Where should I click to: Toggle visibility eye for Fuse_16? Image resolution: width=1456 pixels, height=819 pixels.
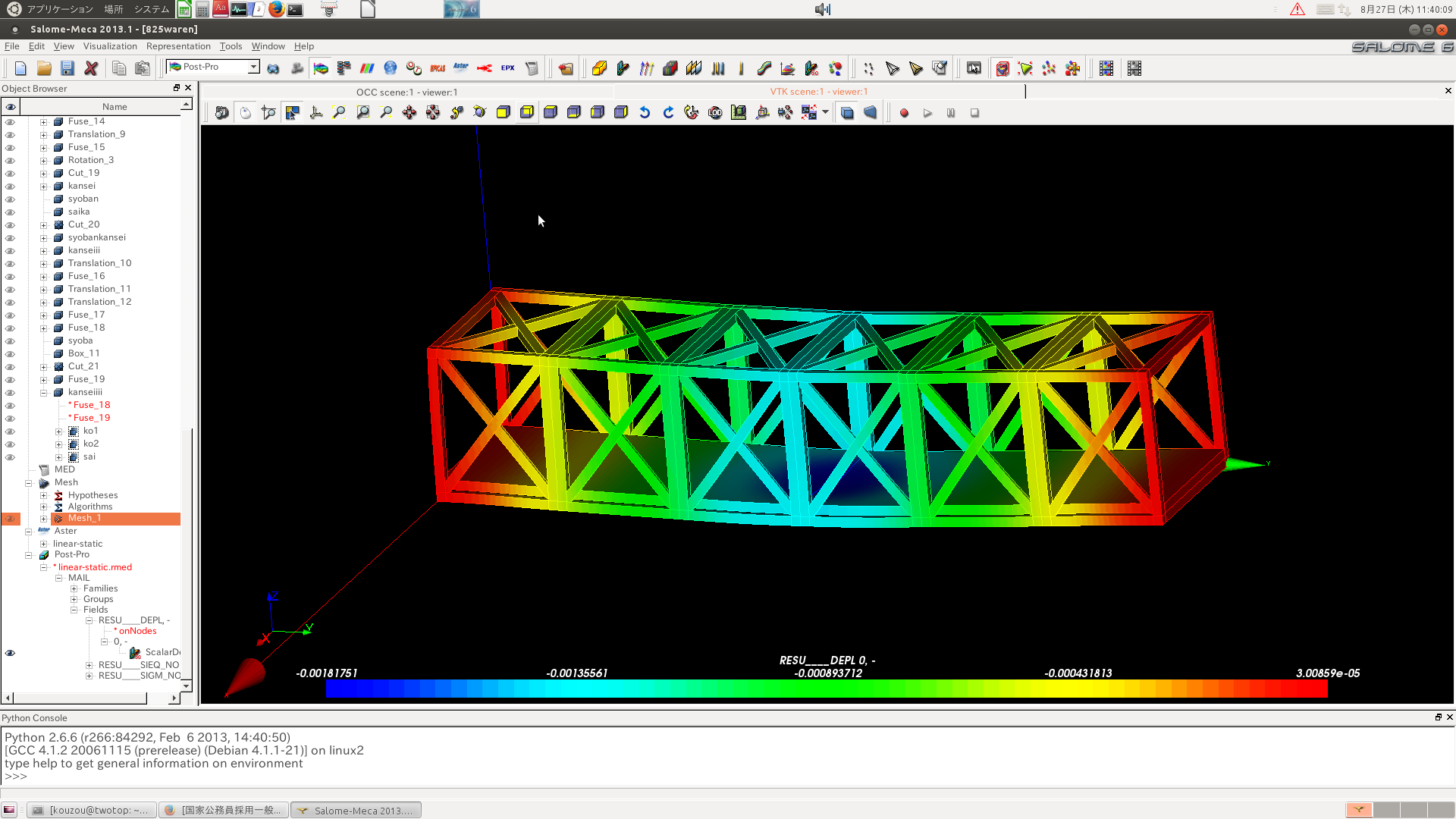point(10,276)
